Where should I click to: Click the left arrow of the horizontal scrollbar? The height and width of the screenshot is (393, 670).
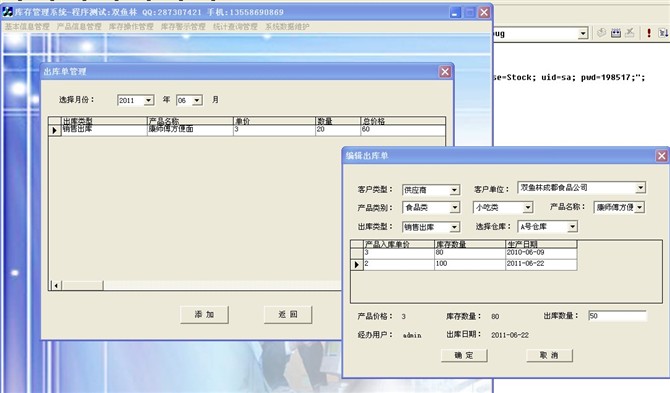pos(56,285)
